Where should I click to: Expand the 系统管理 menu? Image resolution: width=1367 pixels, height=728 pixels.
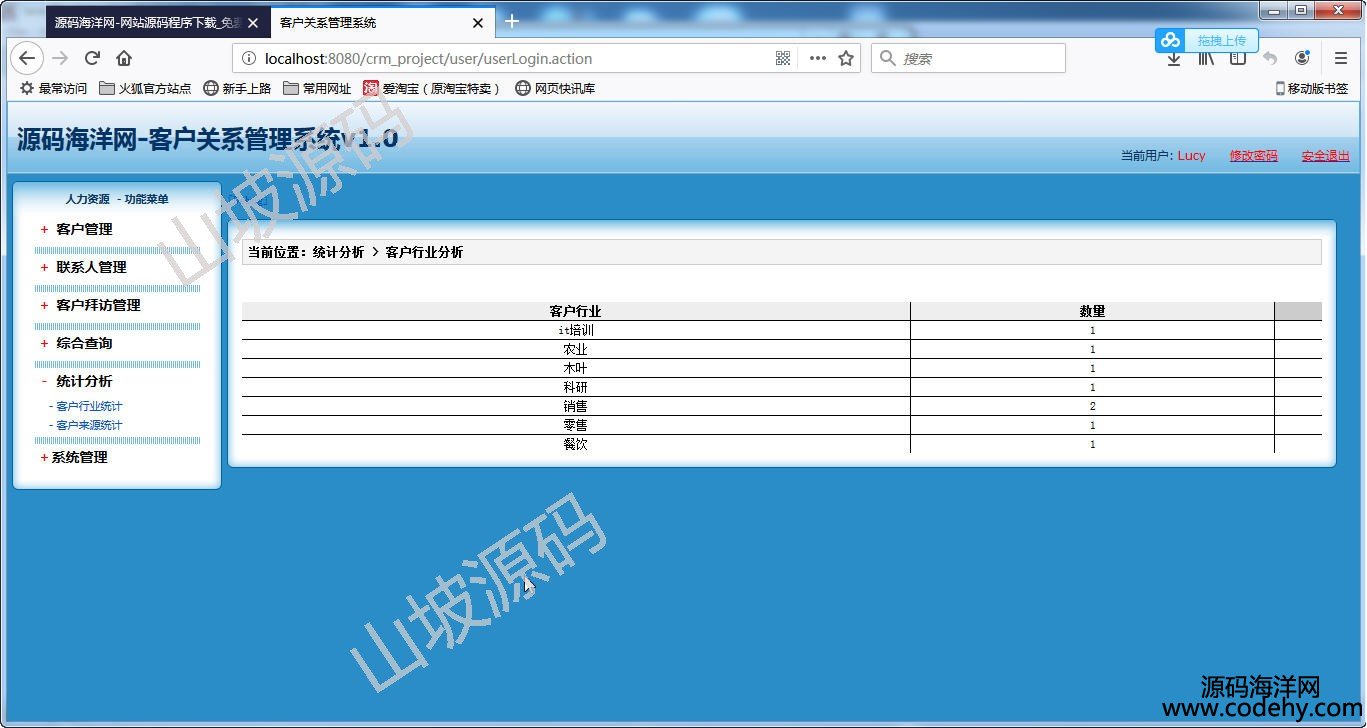(79, 457)
